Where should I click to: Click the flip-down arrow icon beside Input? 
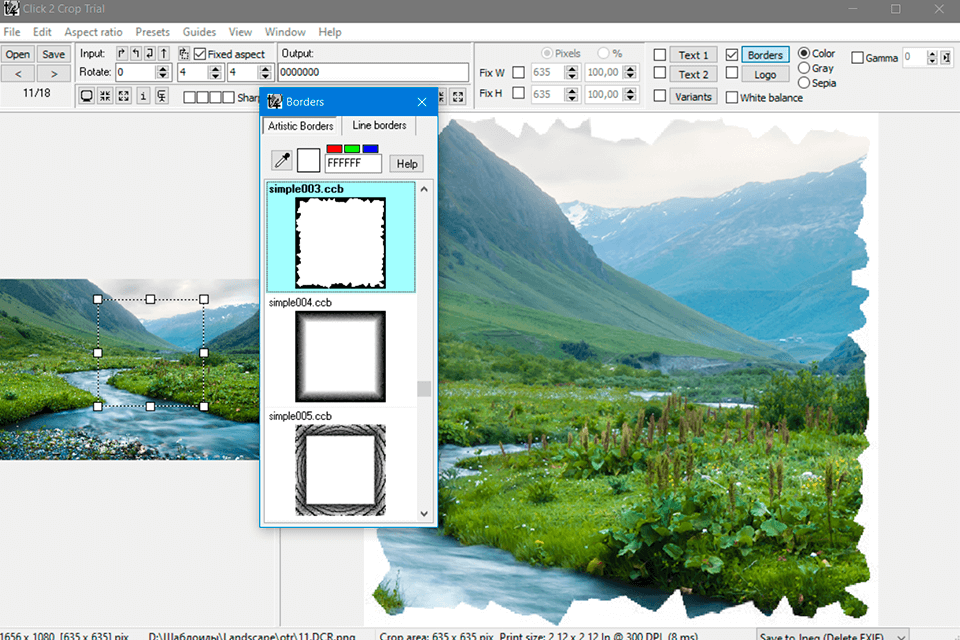(150, 53)
